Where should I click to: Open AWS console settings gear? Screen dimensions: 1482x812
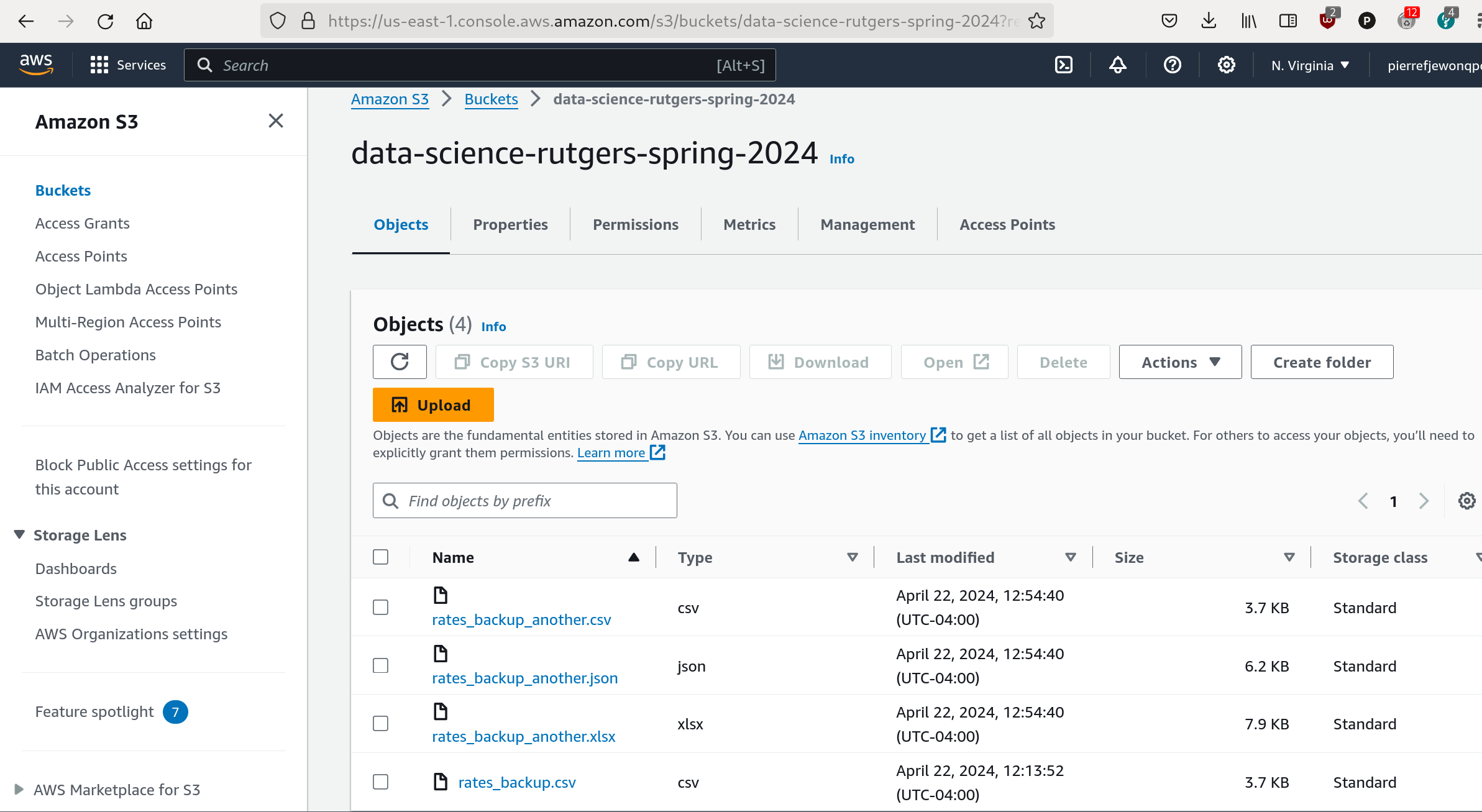(1226, 65)
